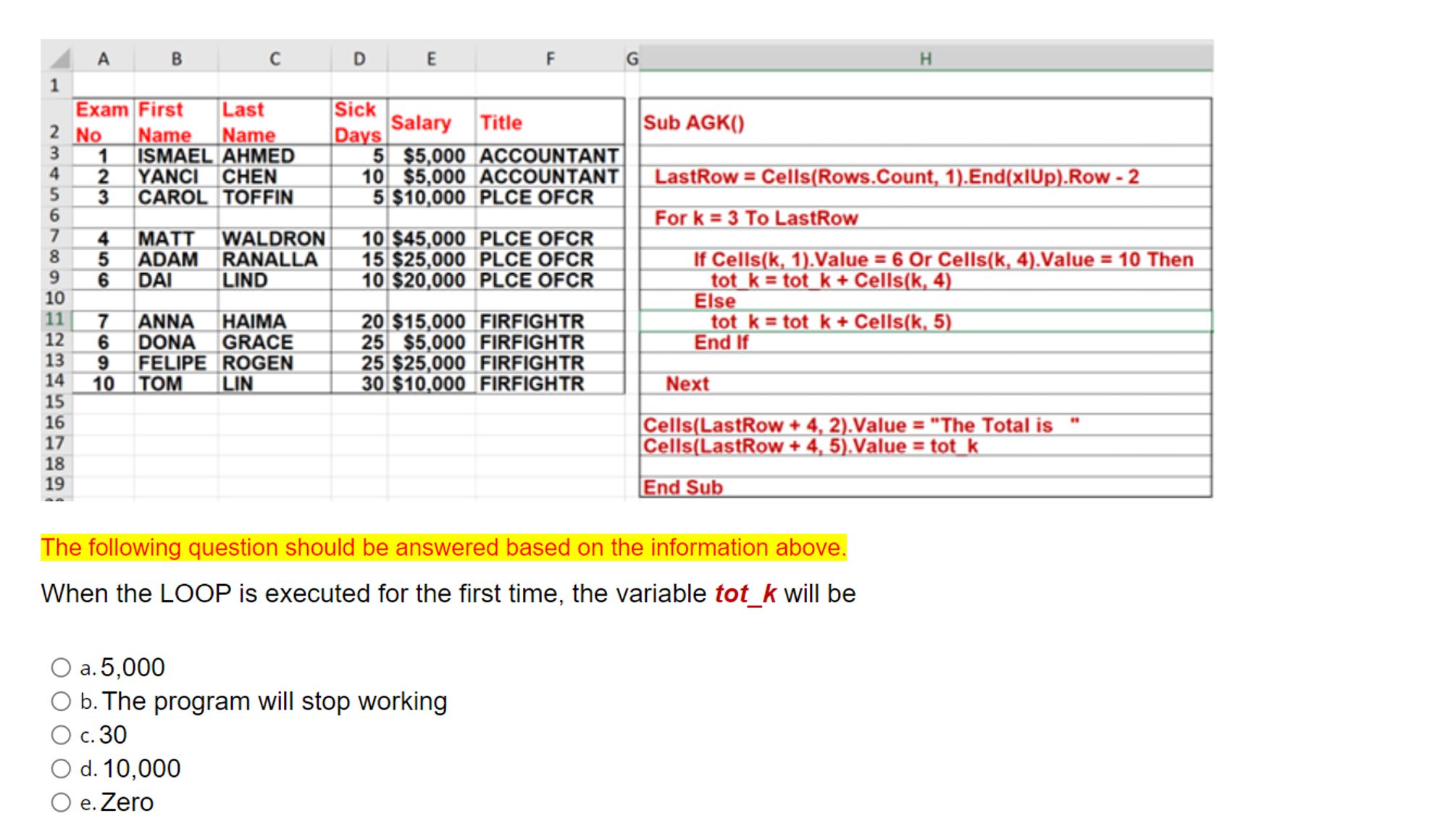Viewport: 1456px width, 832px height.
Task: Click cell containing ISMAEL first name
Action: 175,156
